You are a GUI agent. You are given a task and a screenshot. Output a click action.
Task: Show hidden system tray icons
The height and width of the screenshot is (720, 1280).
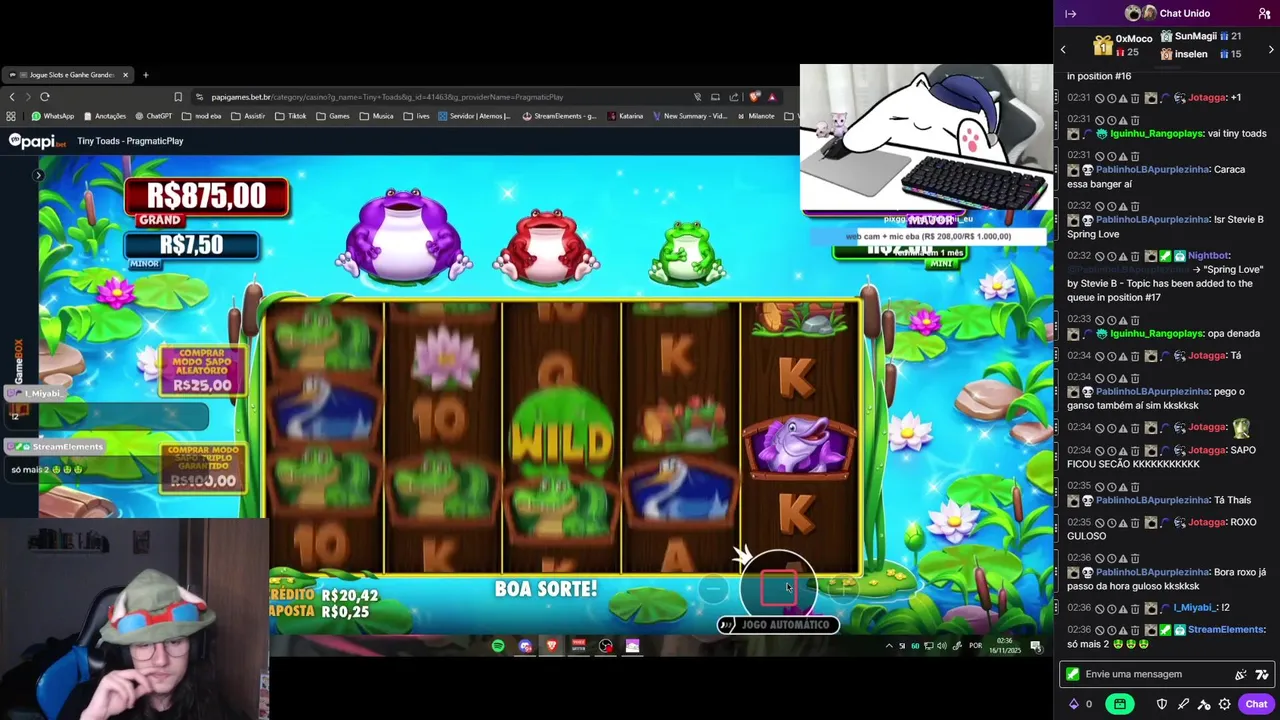click(x=889, y=646)
